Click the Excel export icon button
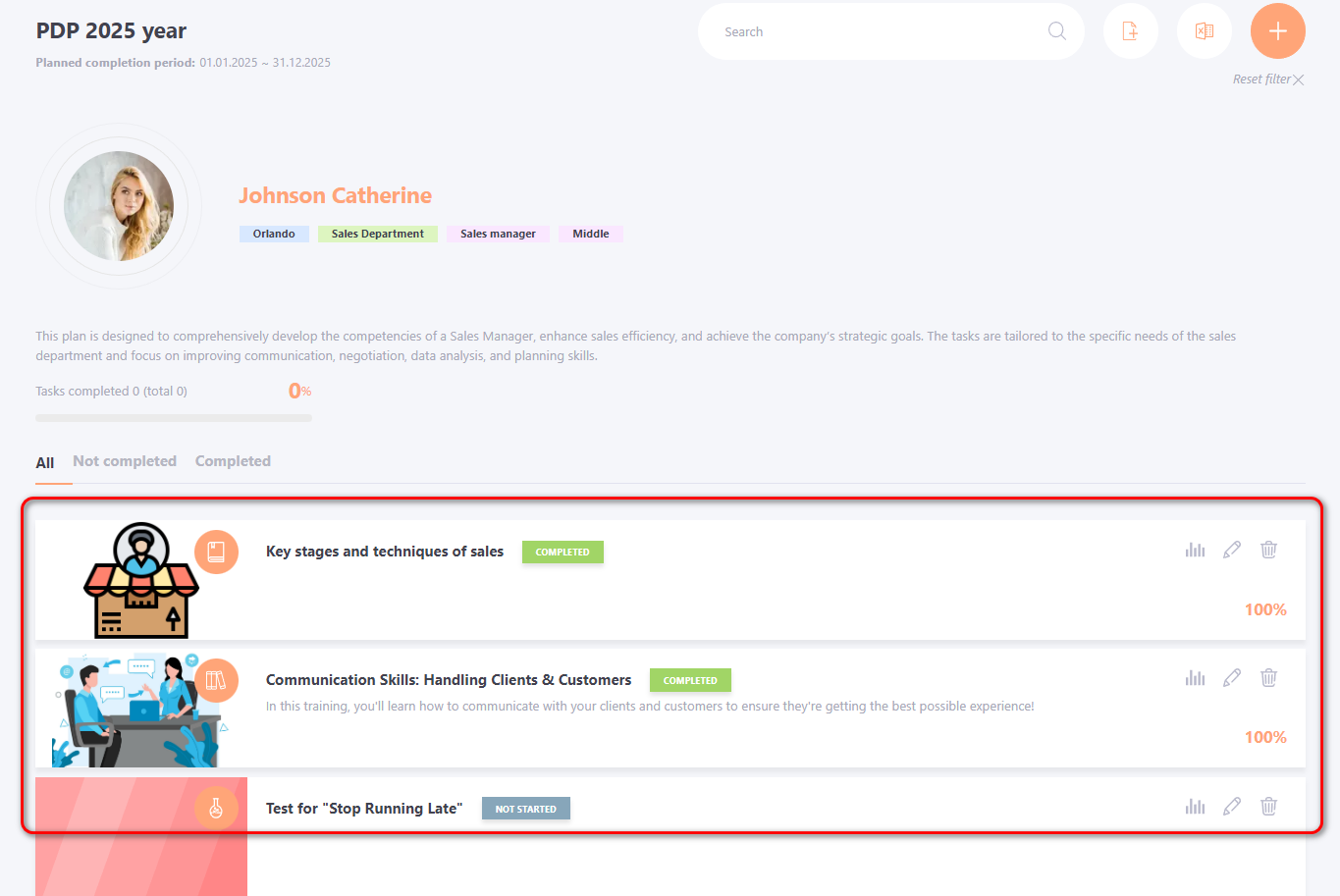The width and height of the screenshot is (1340, 896). click(1204, 31)
